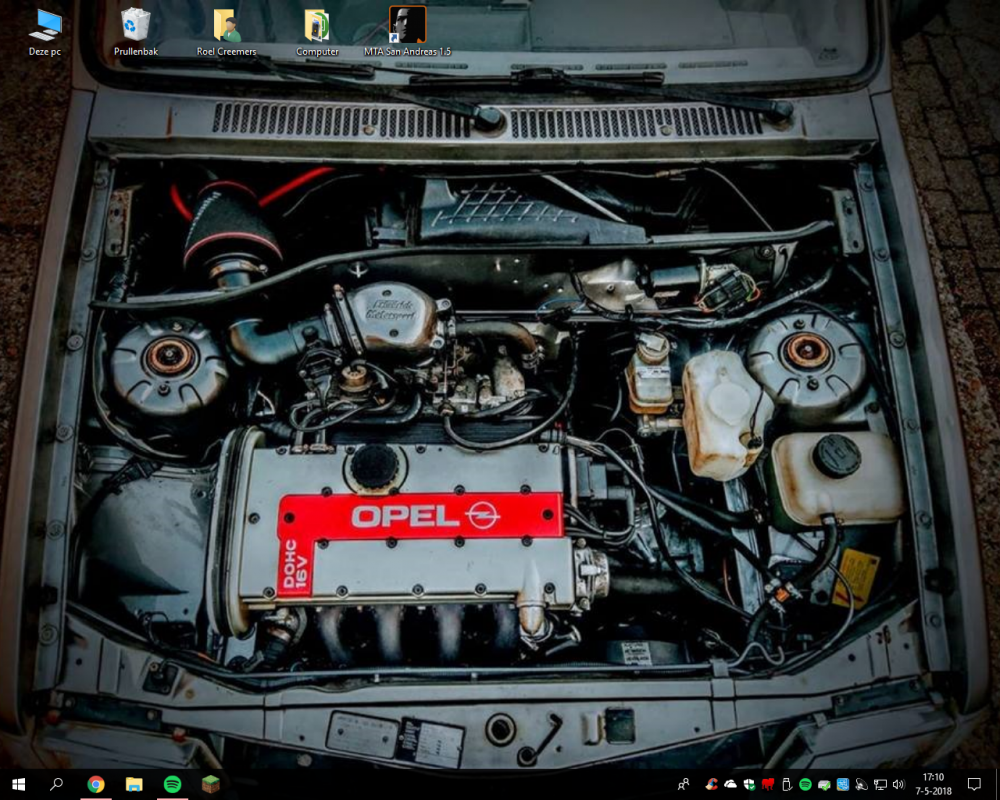Open OneDrive from the system tray
1000x800 pixels.
click(730, 785)
